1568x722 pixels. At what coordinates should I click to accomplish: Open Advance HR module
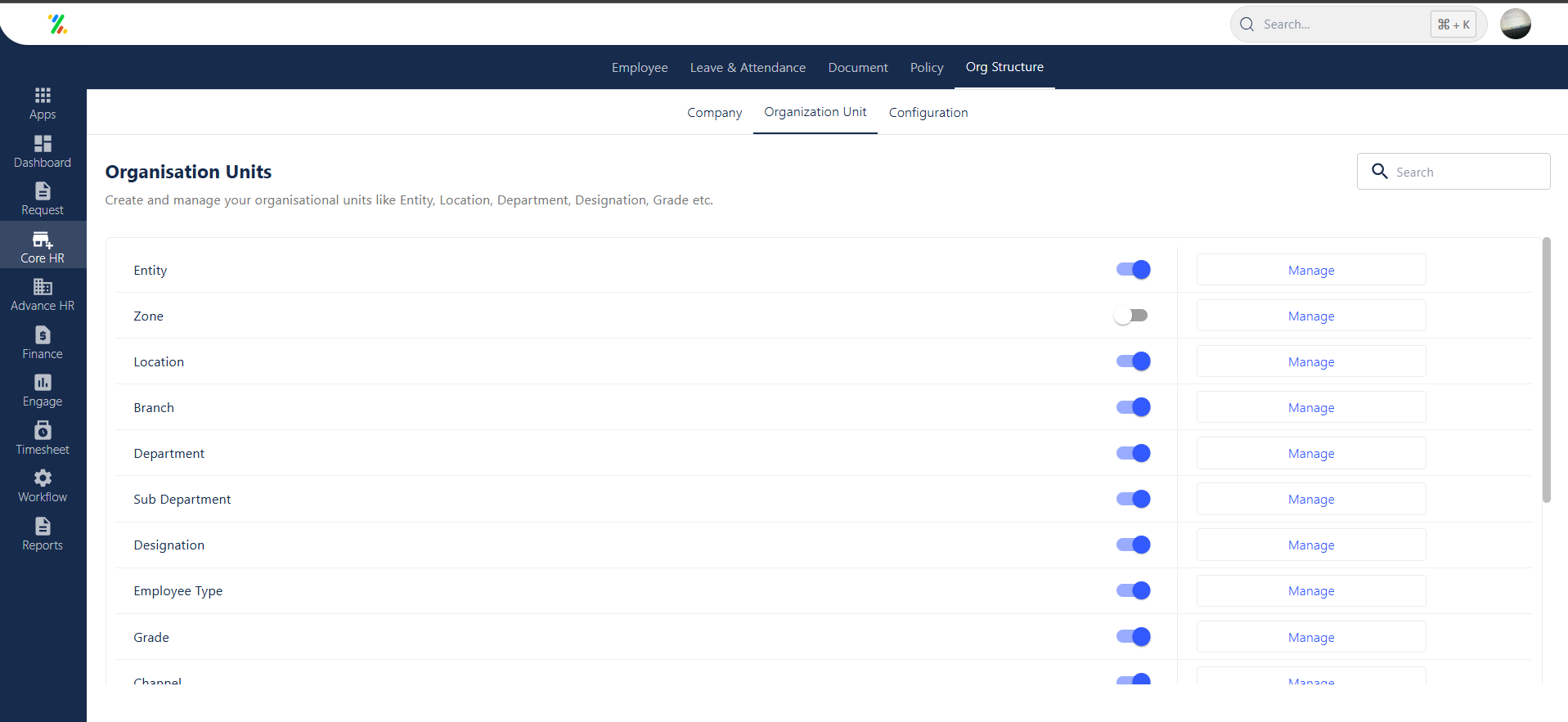[43, 294]
